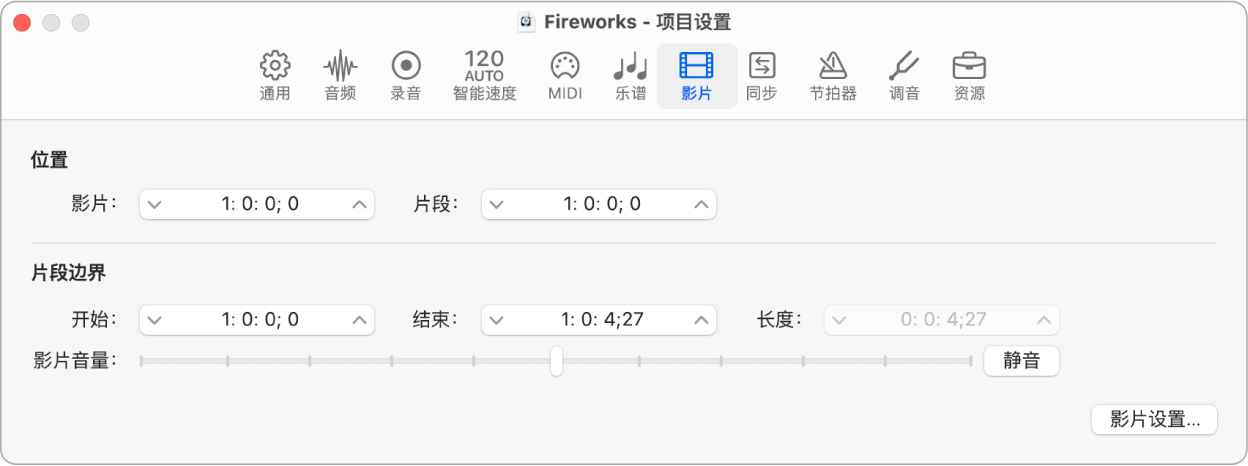Screen dimensions: 1248x466
Task: Open the 资源 assets briefcase icon
Action: click(x=969, y=66)
